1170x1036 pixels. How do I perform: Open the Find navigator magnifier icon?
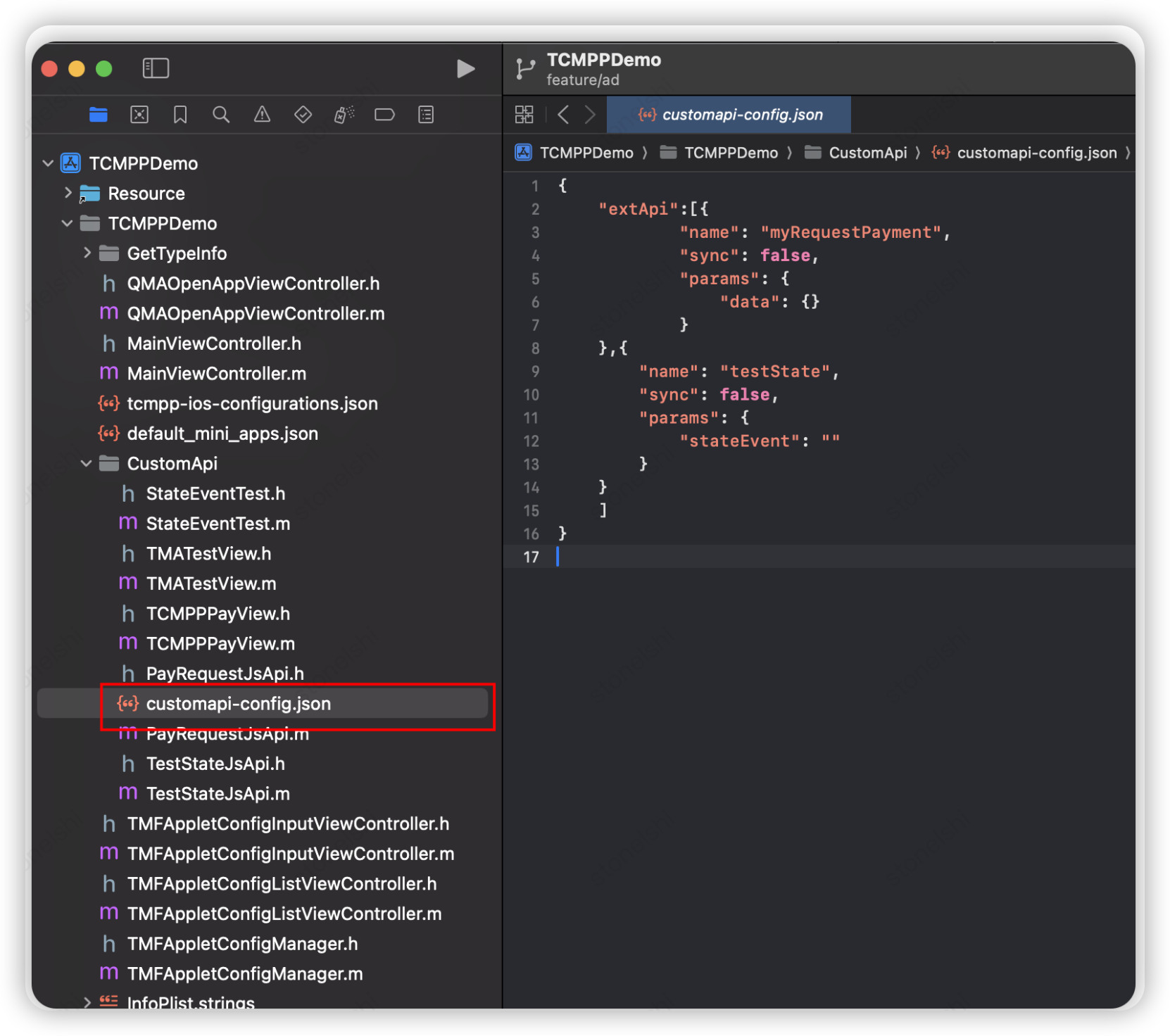221,115
